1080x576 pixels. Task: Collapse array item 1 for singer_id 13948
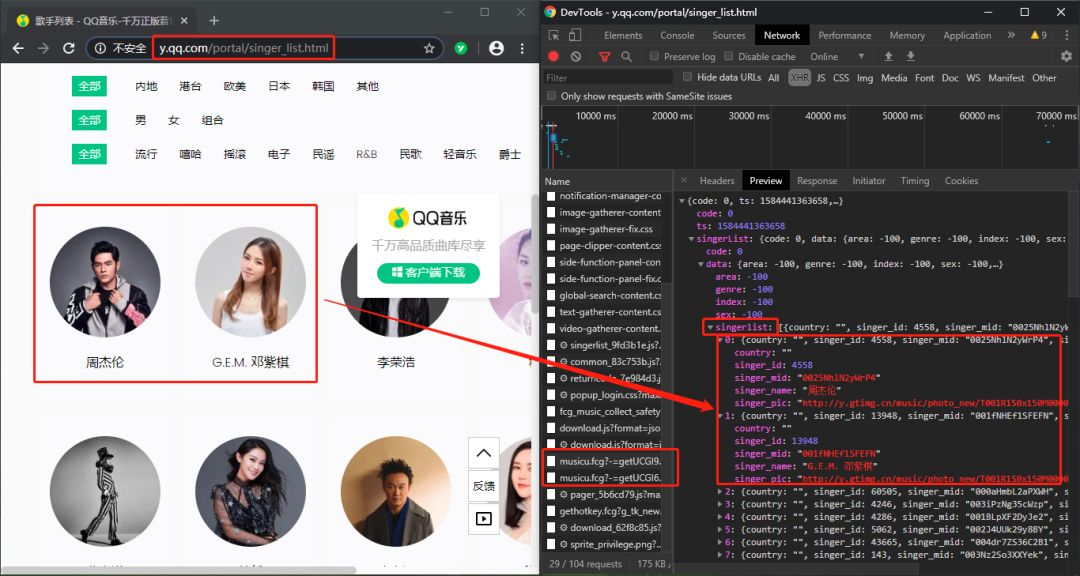point(720,416)
